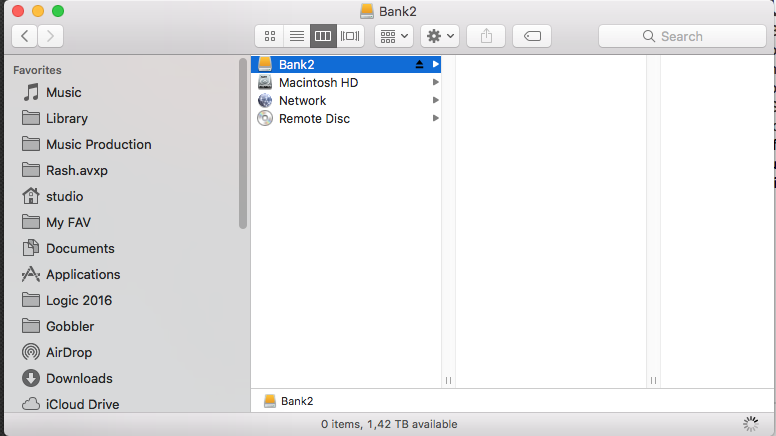This screenshot has width=776, height=436.
Task: Click the second column resize handle
Action: (x=653, y=381)
